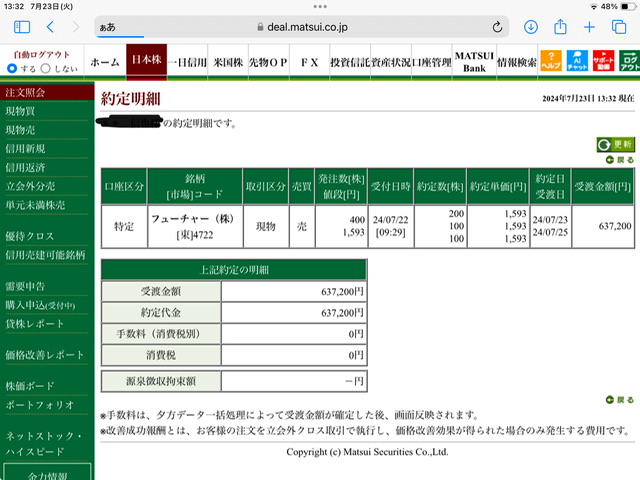
Task: Open the FX tab
Action: [309, 62]
